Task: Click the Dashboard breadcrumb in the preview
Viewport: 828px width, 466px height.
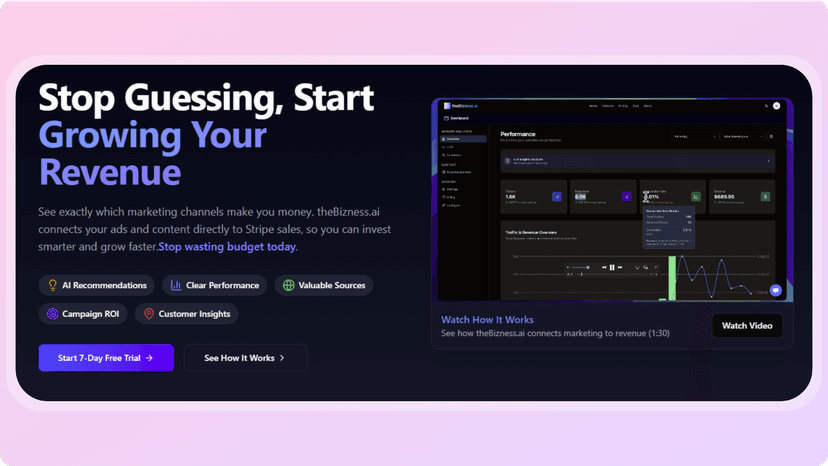Action: [x=456, y=118]
